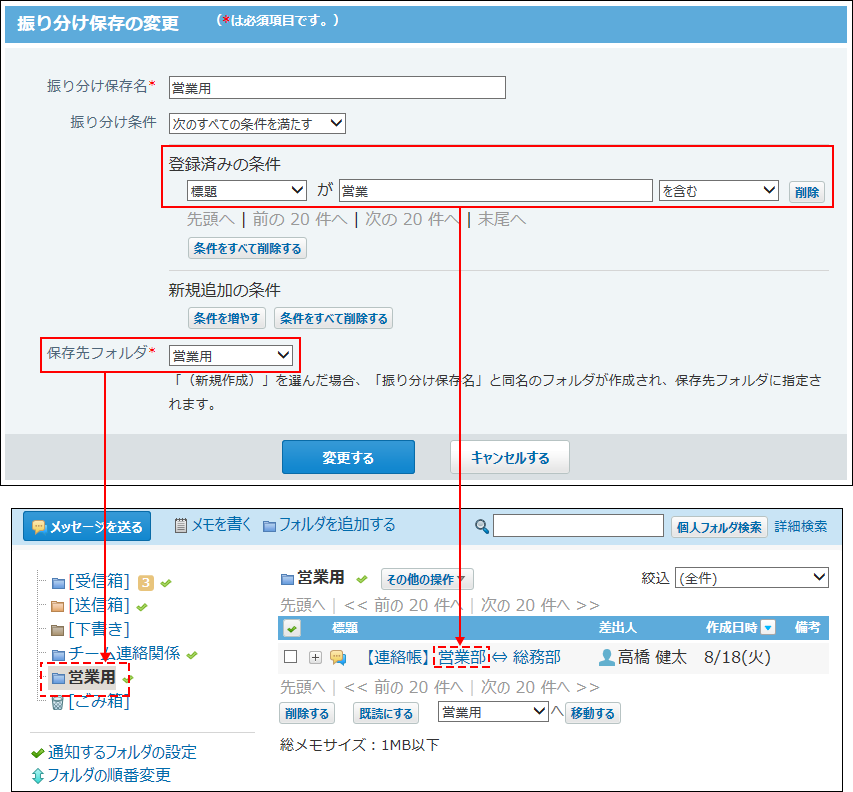Click the green check in the list header

(x=292, y=628)
